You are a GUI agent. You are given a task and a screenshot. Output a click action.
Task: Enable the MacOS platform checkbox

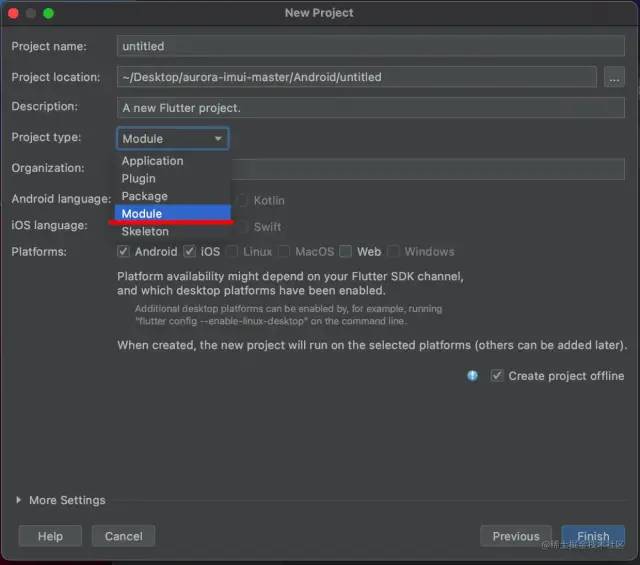(x=284, y=251)
